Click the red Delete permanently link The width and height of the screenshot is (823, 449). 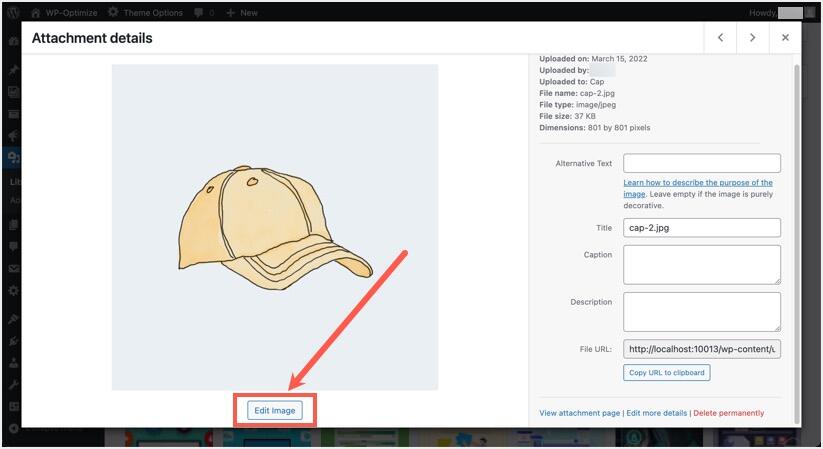[x=728, y=413]
